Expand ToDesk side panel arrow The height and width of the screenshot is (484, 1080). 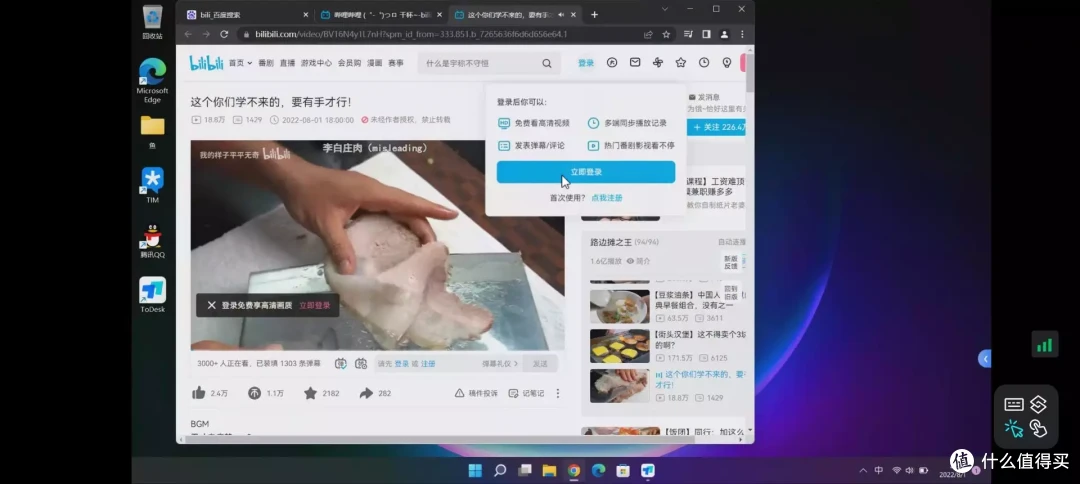tap(985, 358)
